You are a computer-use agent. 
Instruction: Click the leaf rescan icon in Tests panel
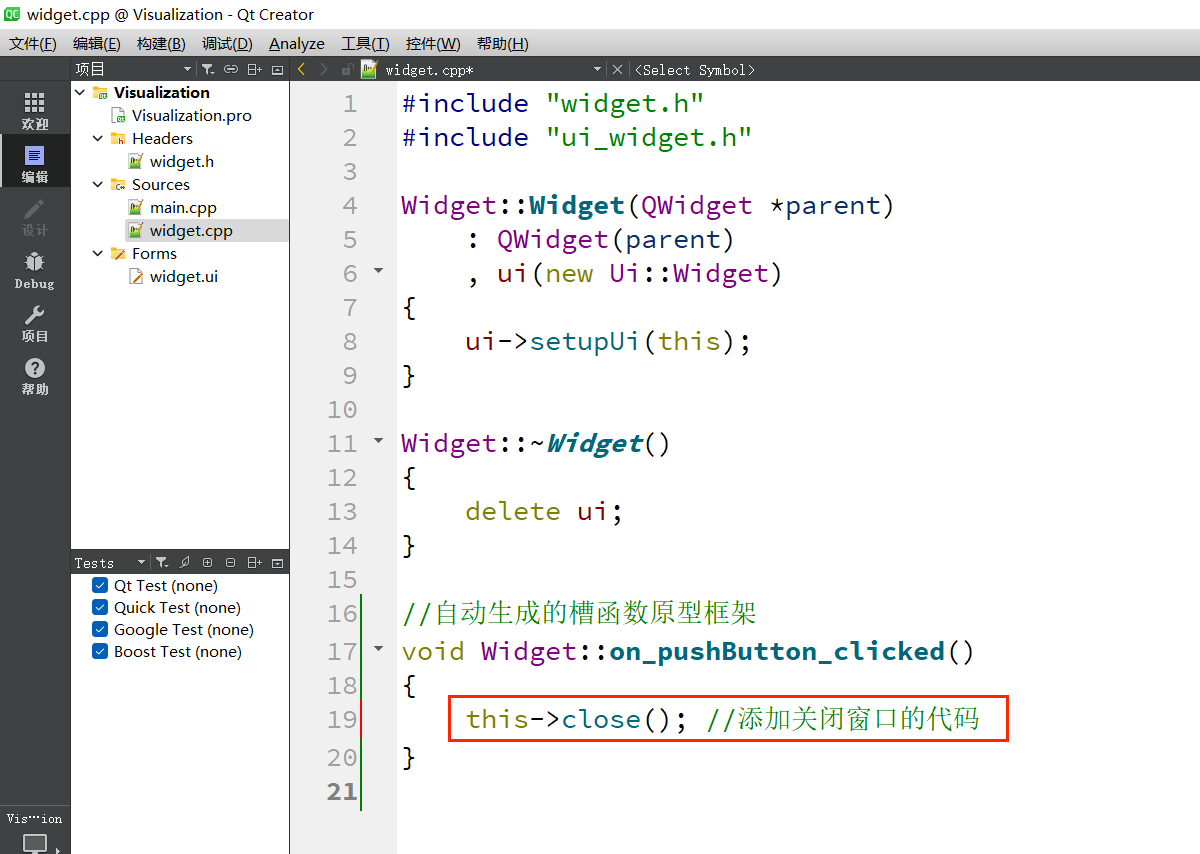coord(185,563)
